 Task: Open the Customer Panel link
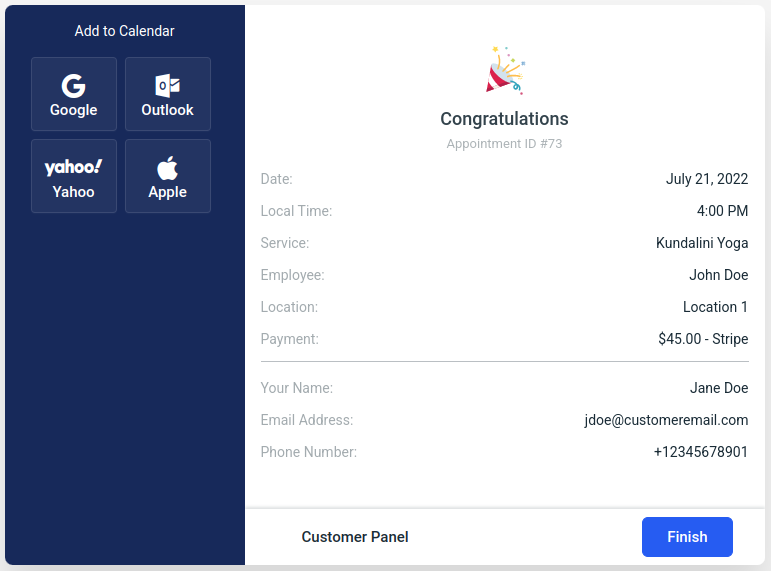[x=355, y=537]
